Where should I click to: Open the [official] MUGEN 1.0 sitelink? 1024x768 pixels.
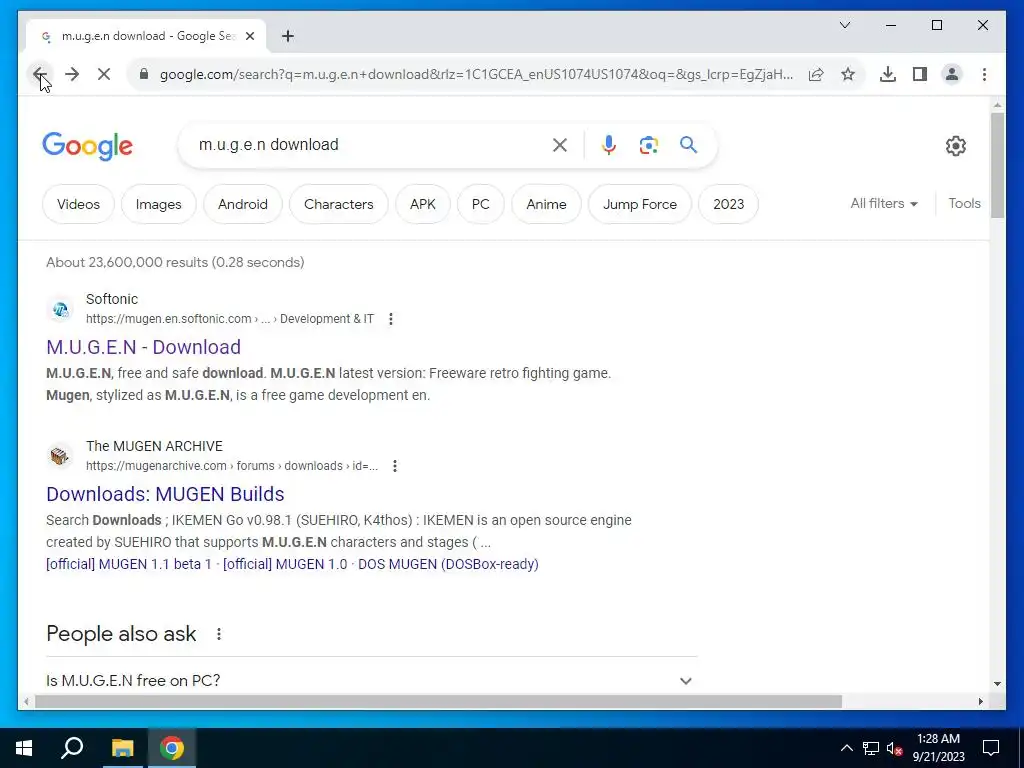285,564
